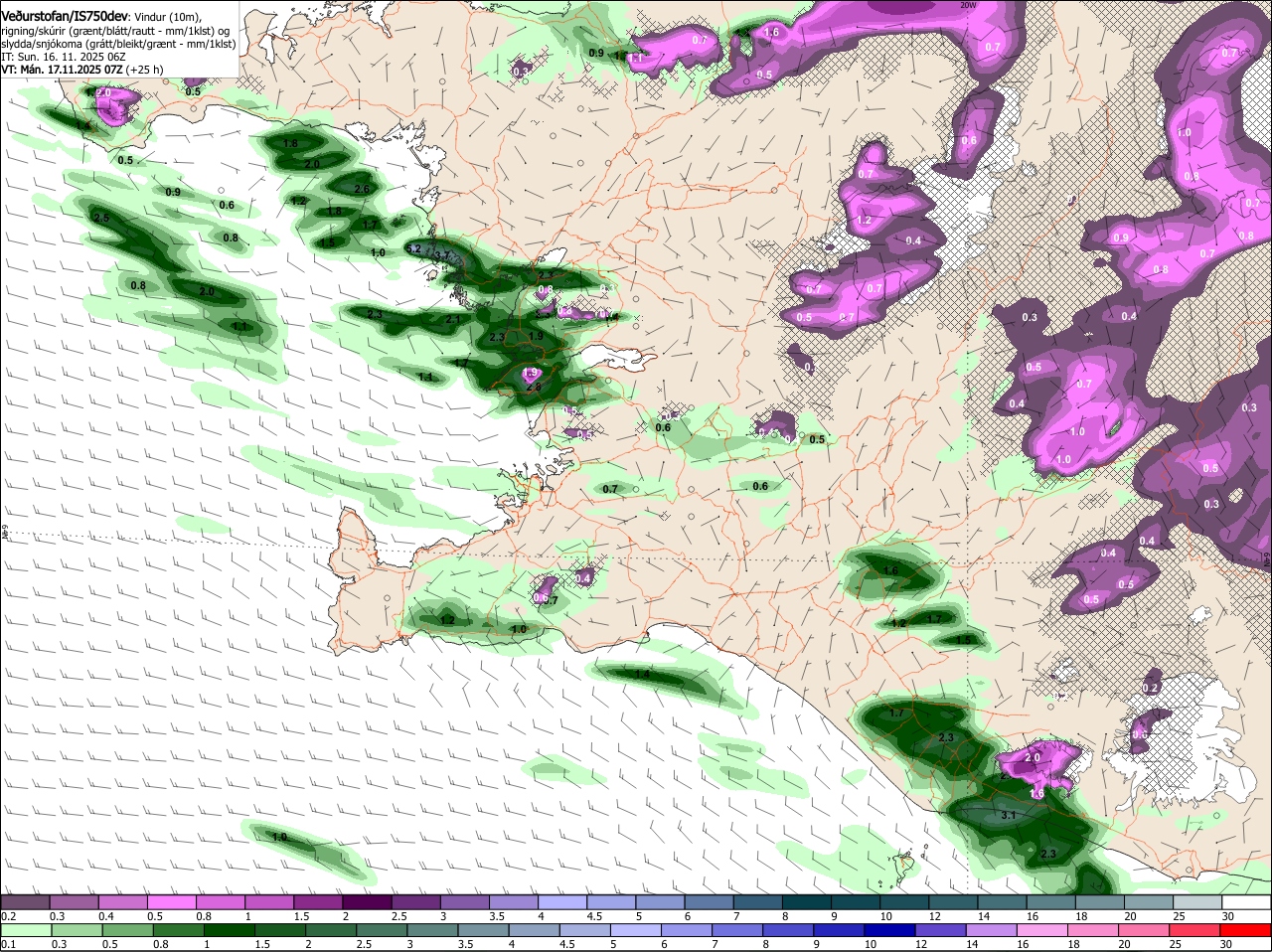
Task: Select lower legend swatch between 3 and 3.5
Action: [432, 930]
